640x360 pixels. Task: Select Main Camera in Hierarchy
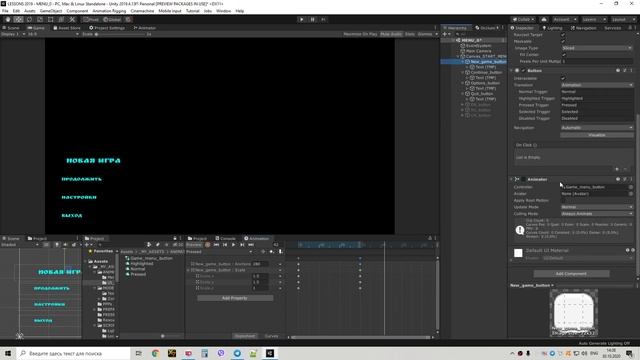pos(478,51)
